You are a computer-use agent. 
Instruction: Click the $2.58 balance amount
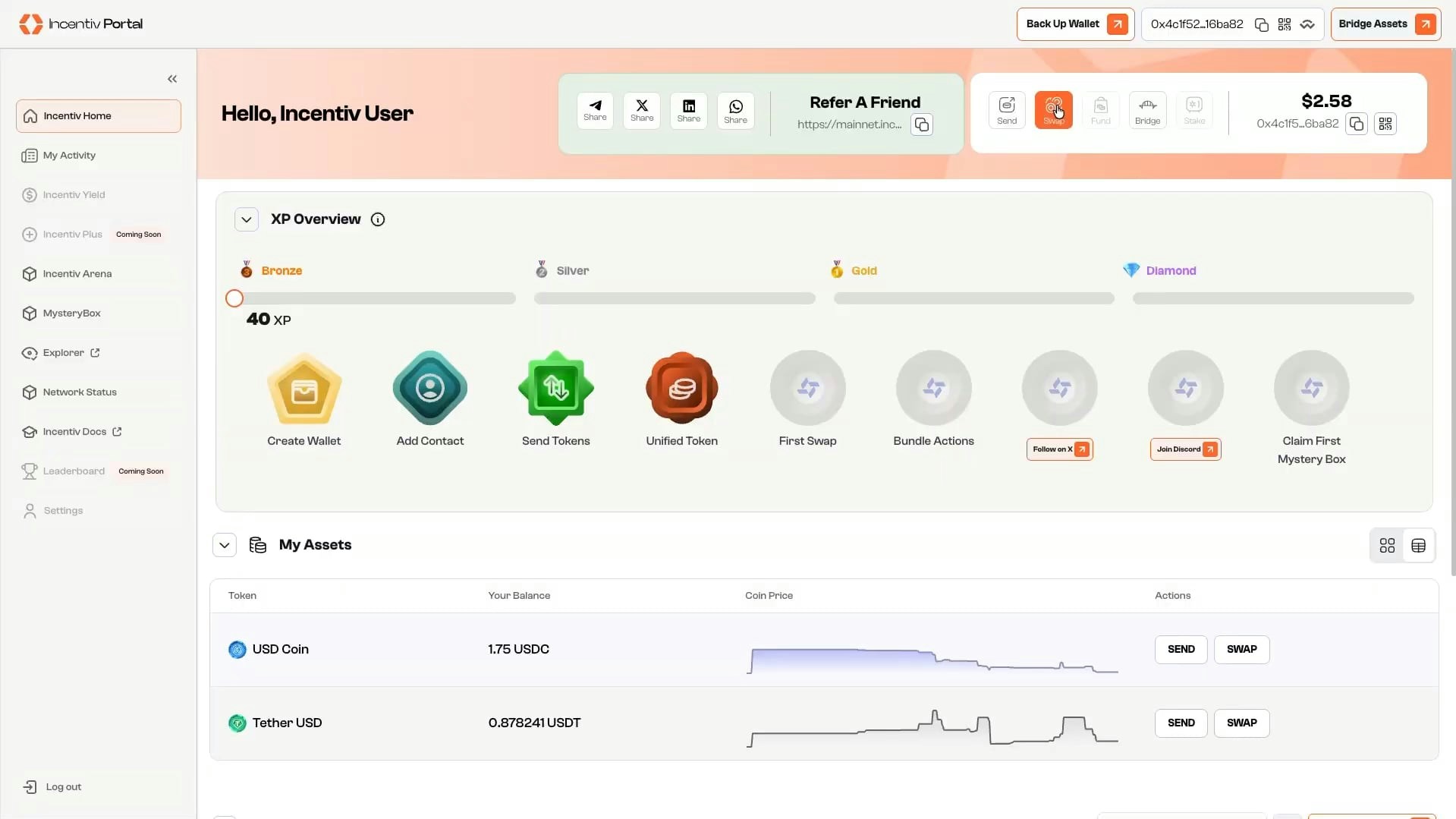(x=1326, y=101)
